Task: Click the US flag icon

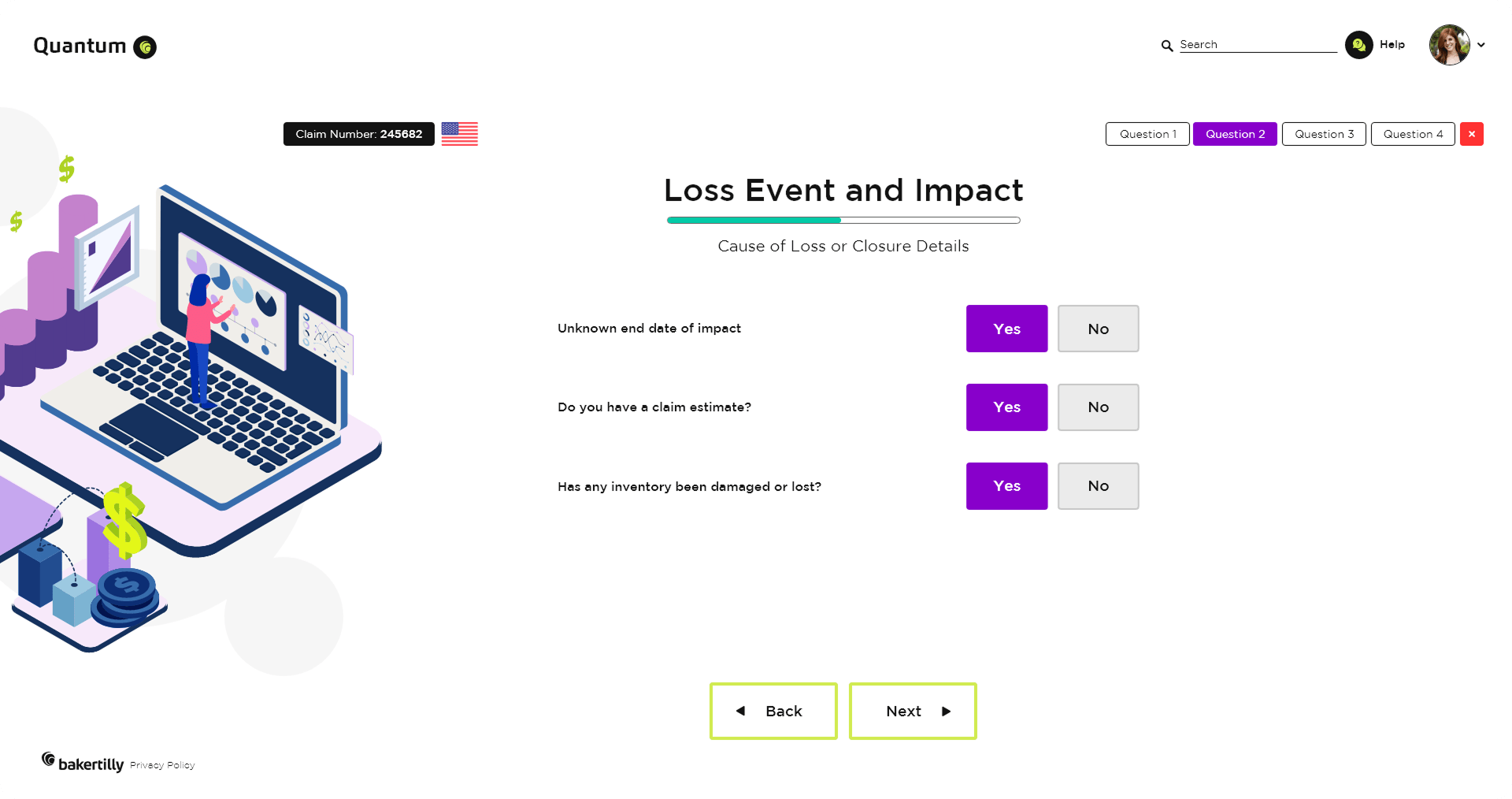Action: (x=460, y=134)
